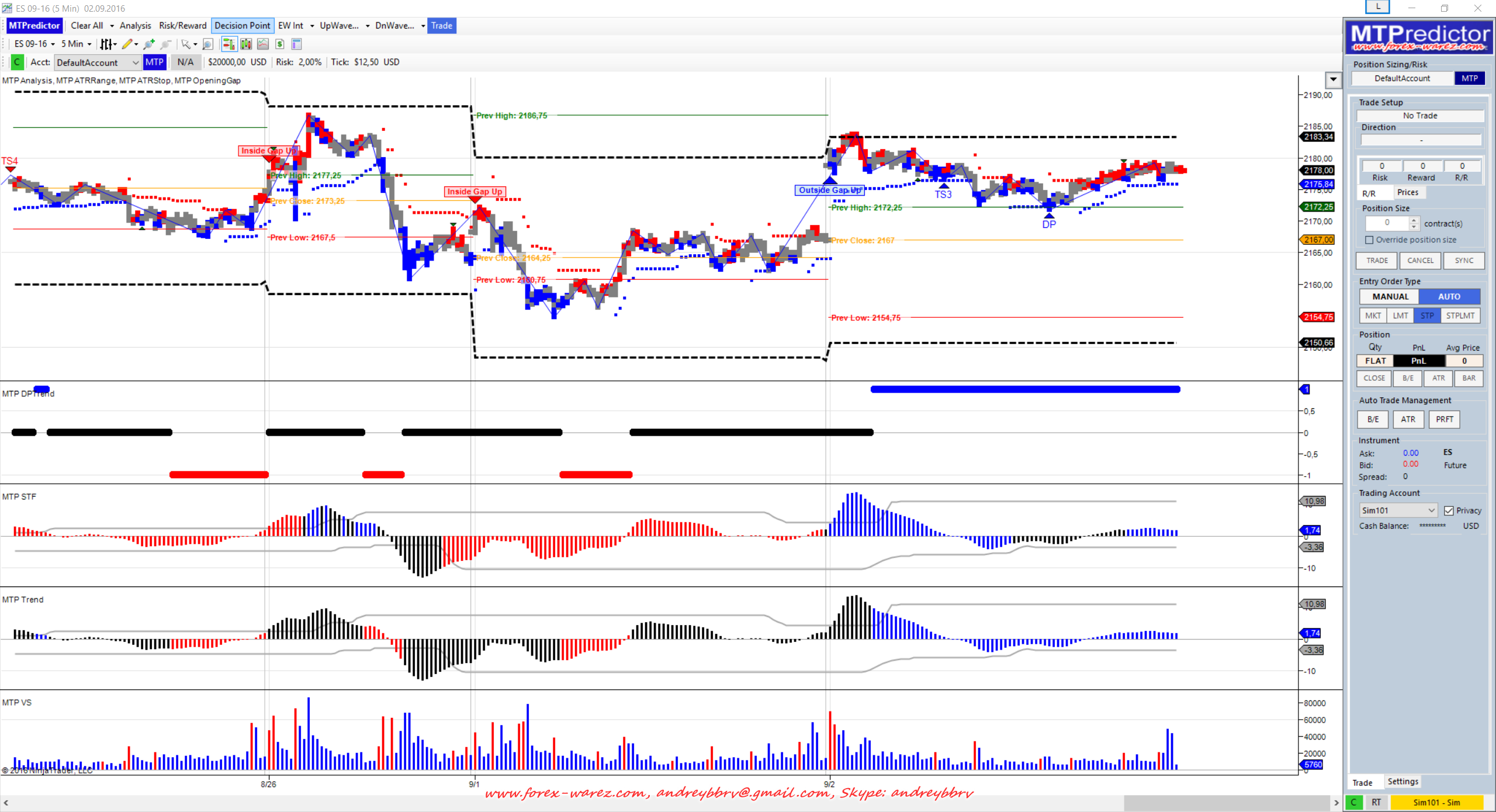The height and width of the screenshot is (812, 1496).
Task: Enable Override position size checkbox
Action: tap(1369, 240)
